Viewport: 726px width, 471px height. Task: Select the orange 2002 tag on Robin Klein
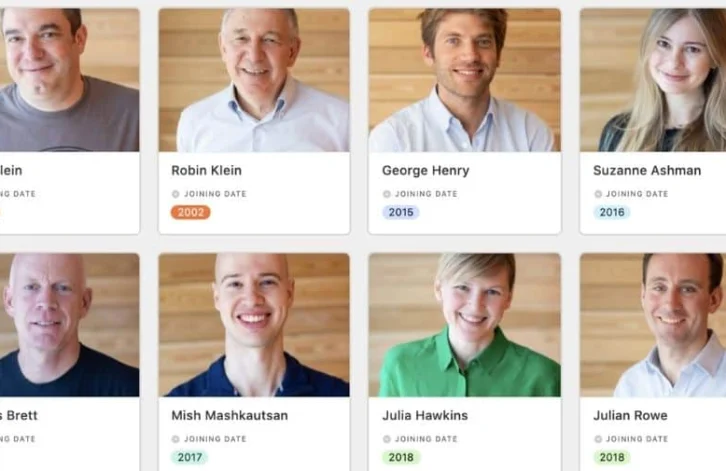coord(191,212)
